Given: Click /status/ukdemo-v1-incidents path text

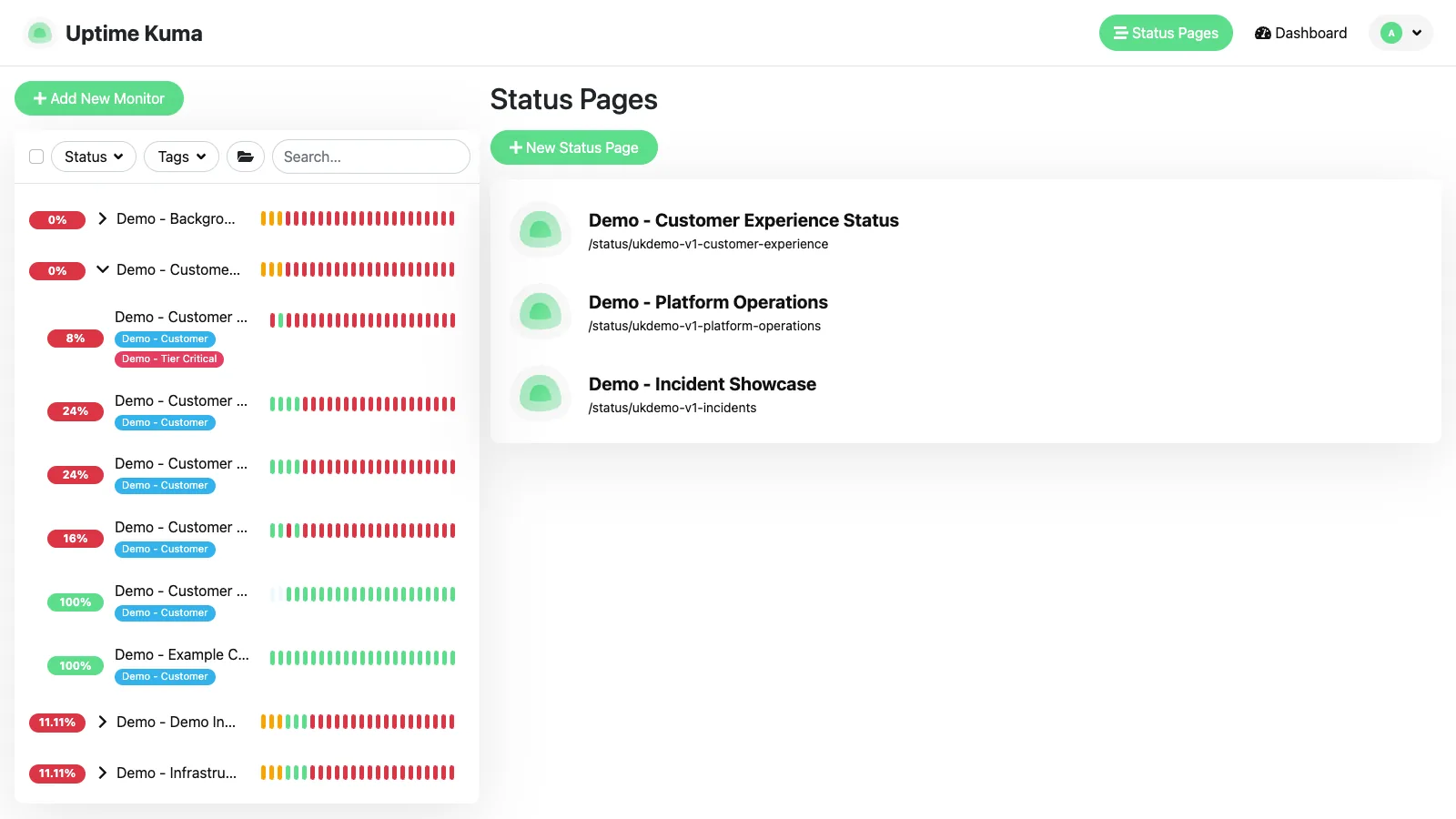Looking at the screenshot, I should (672, 408).
